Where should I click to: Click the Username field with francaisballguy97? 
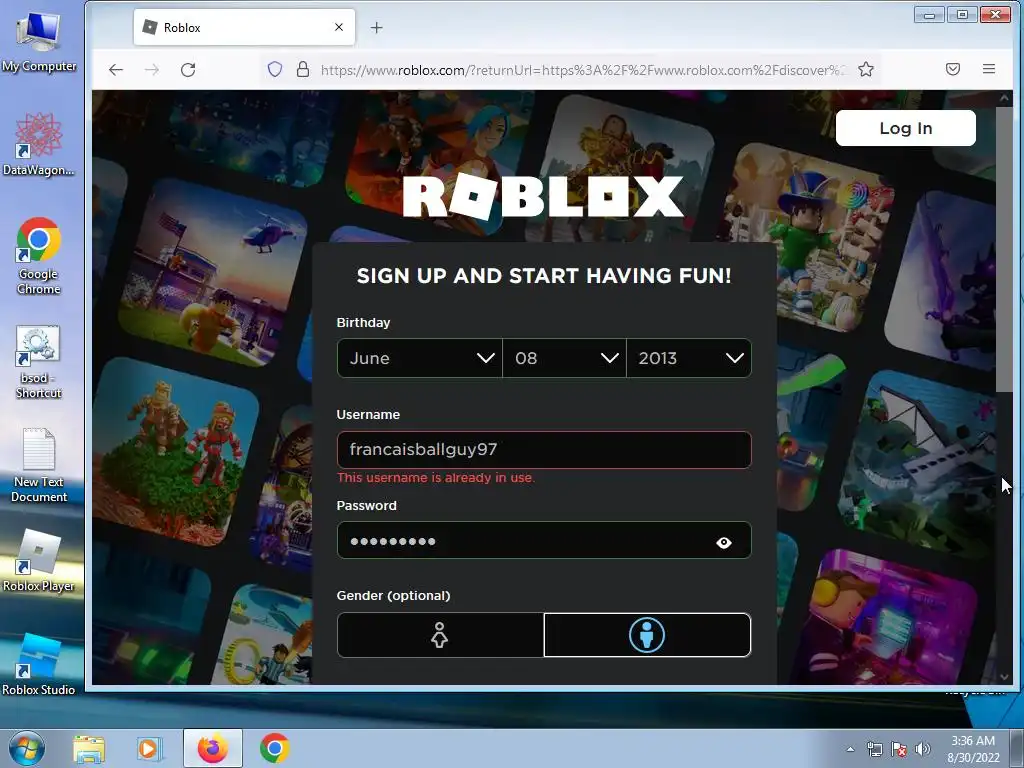click(x=544, y=449)
